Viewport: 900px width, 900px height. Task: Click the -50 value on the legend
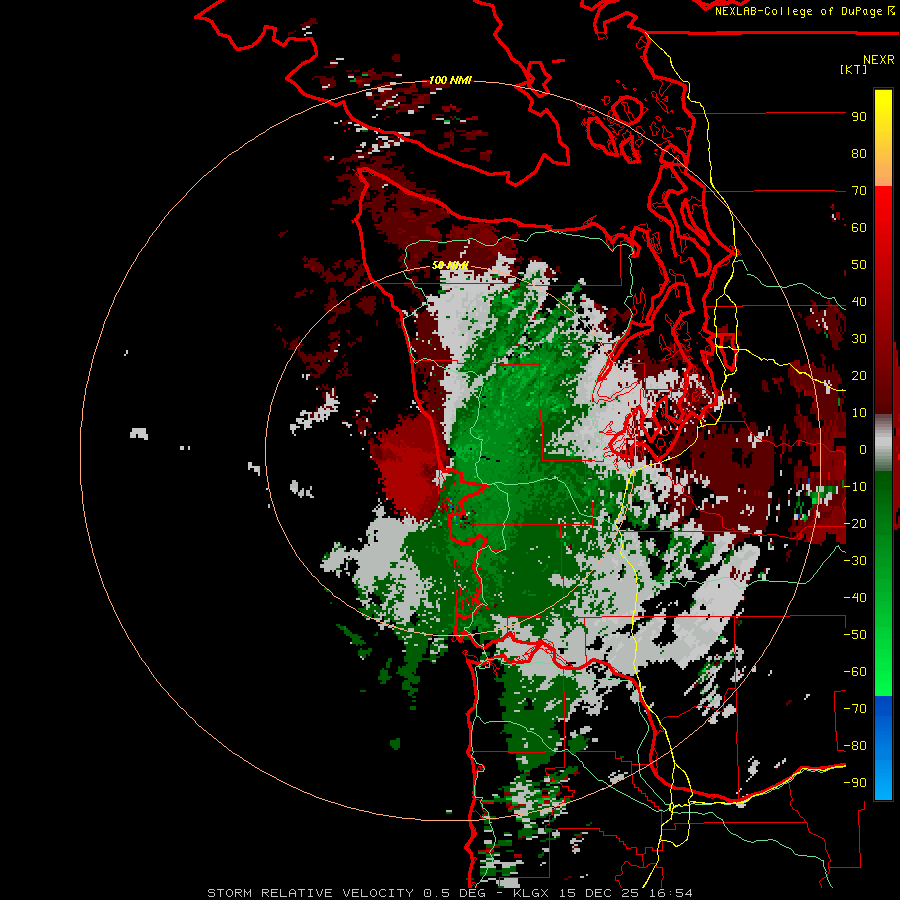click(855, 635)
